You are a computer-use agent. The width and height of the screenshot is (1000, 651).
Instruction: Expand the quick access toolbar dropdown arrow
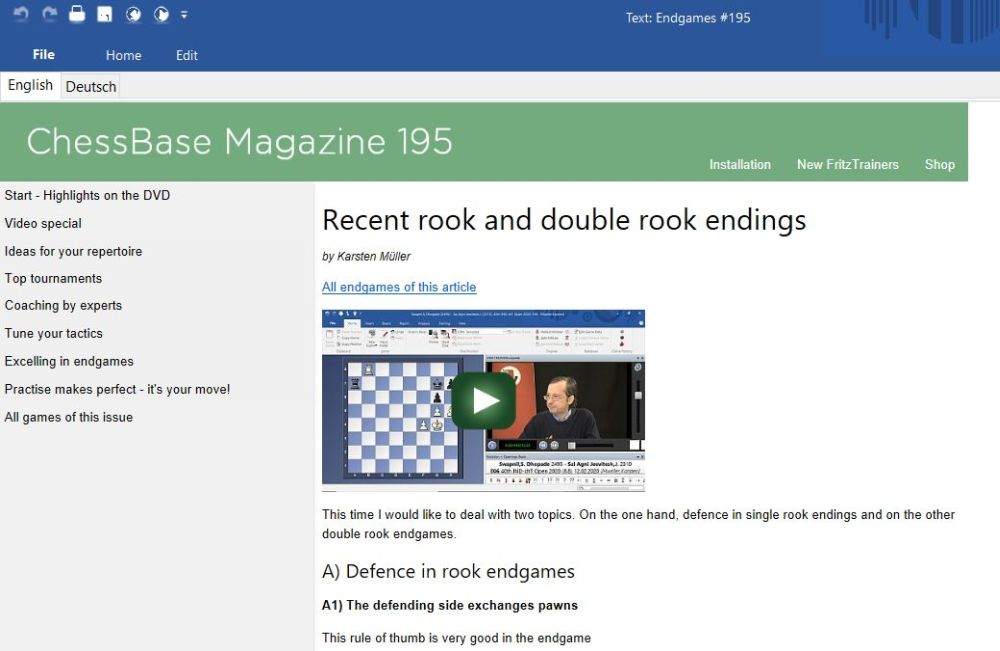pos(184,15)
